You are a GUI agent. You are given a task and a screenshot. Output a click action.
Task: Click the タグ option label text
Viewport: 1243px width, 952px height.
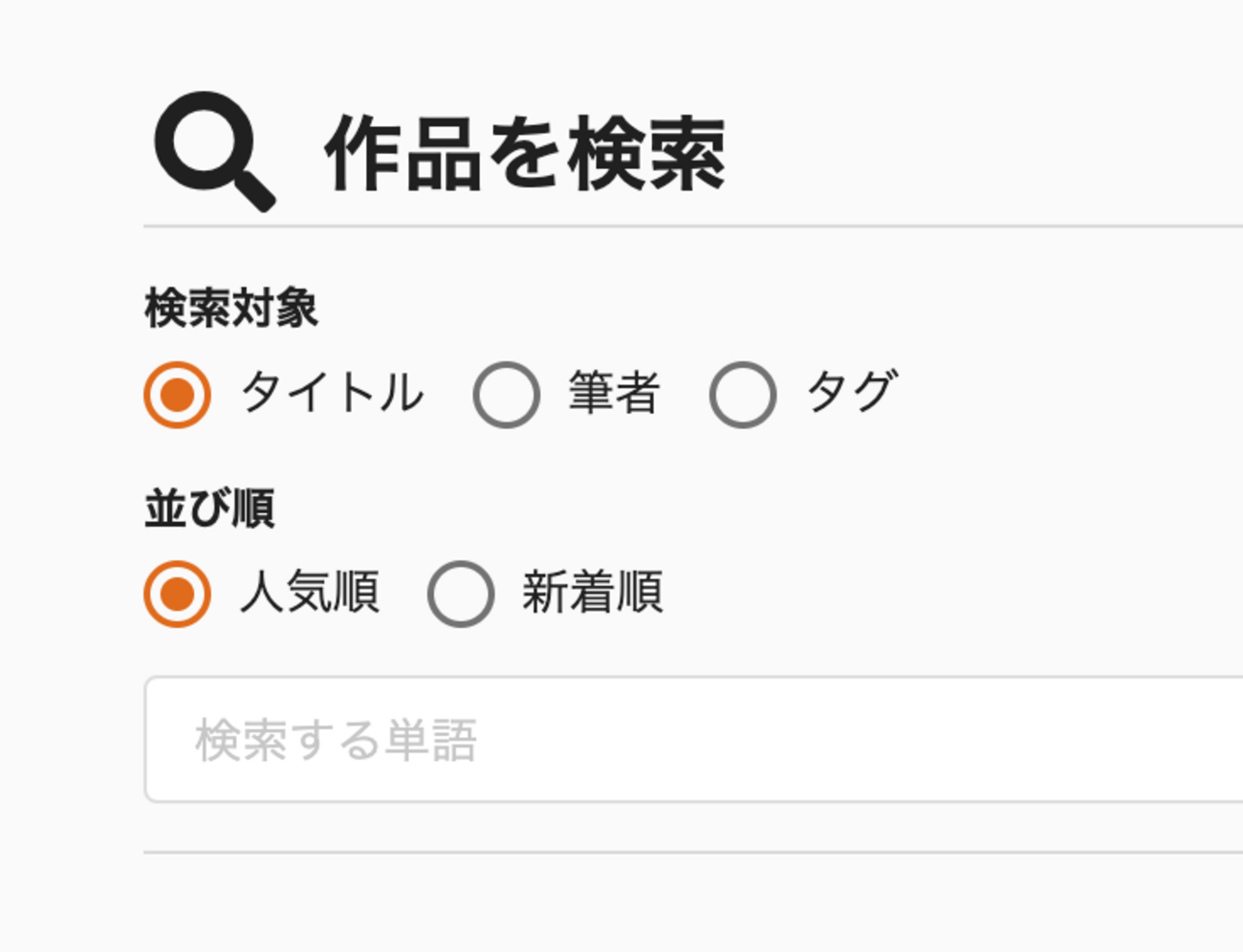851,391
